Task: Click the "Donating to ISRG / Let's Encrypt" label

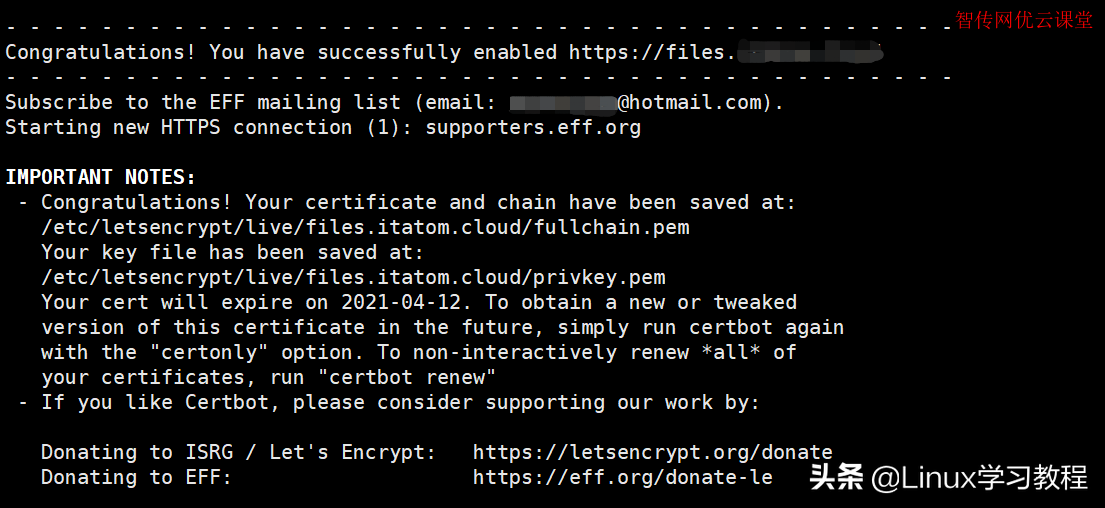Action: [x=238, y=453]
